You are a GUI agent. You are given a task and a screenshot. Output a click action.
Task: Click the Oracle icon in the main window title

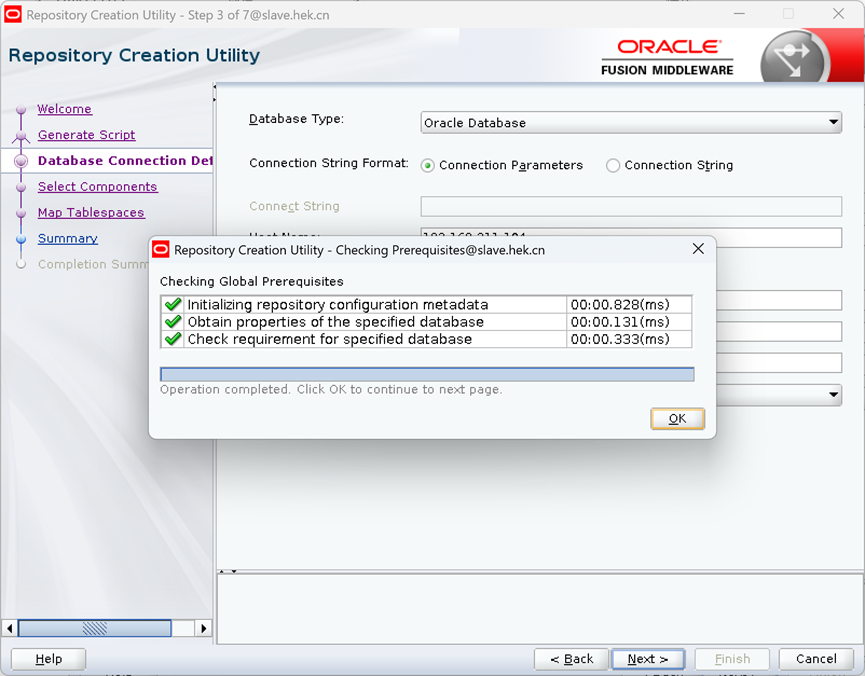pyautogui.click(x=13, y=14)
